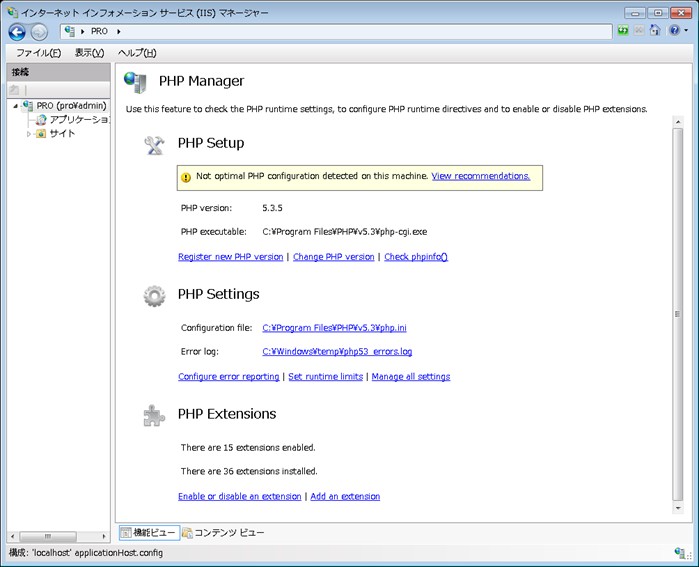Refresh page using green toolbar icon
The width and height of the screenshot is (699, 567).
point(623,30)
